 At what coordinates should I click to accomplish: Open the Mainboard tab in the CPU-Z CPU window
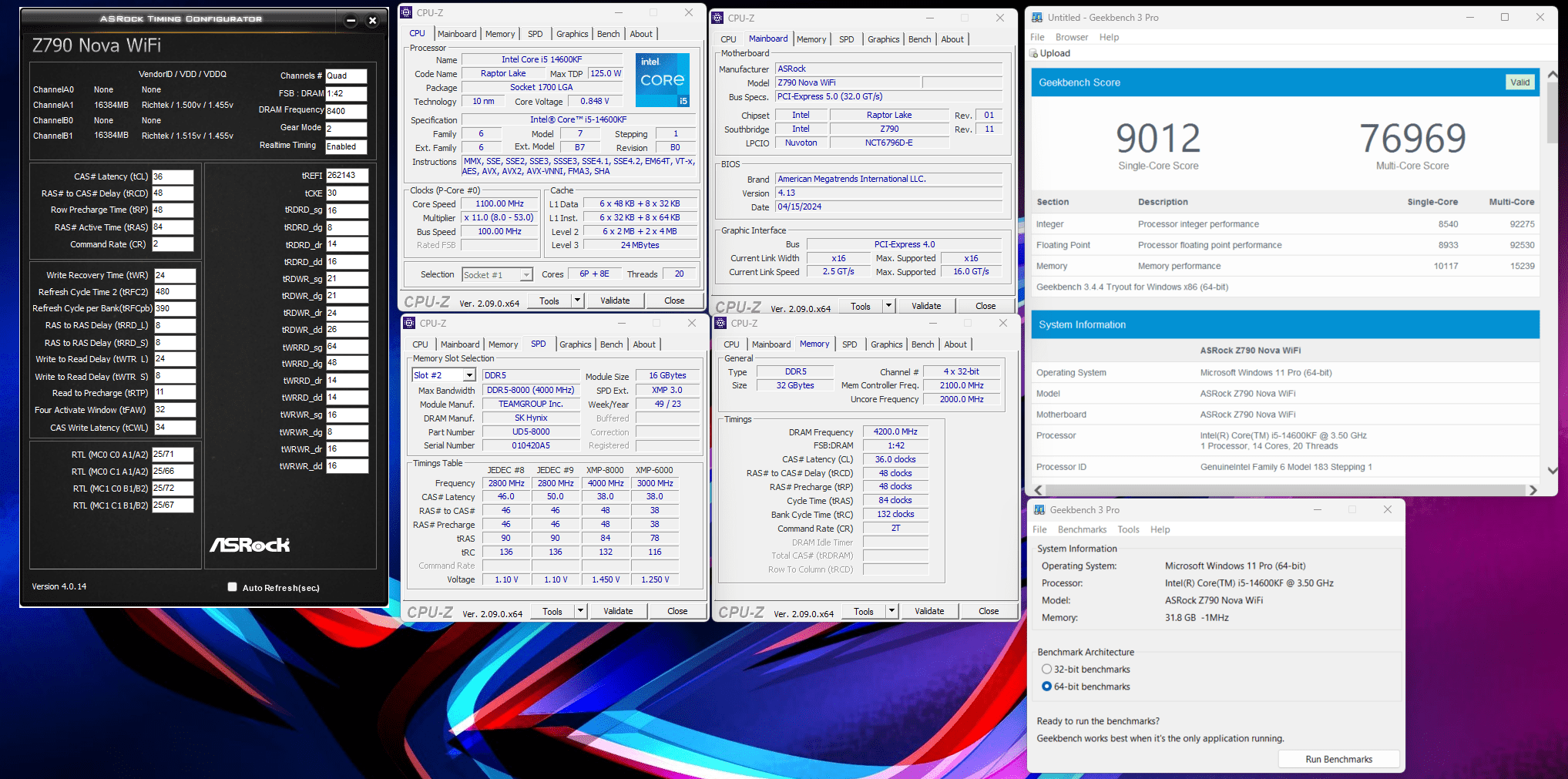pos(457,34)
